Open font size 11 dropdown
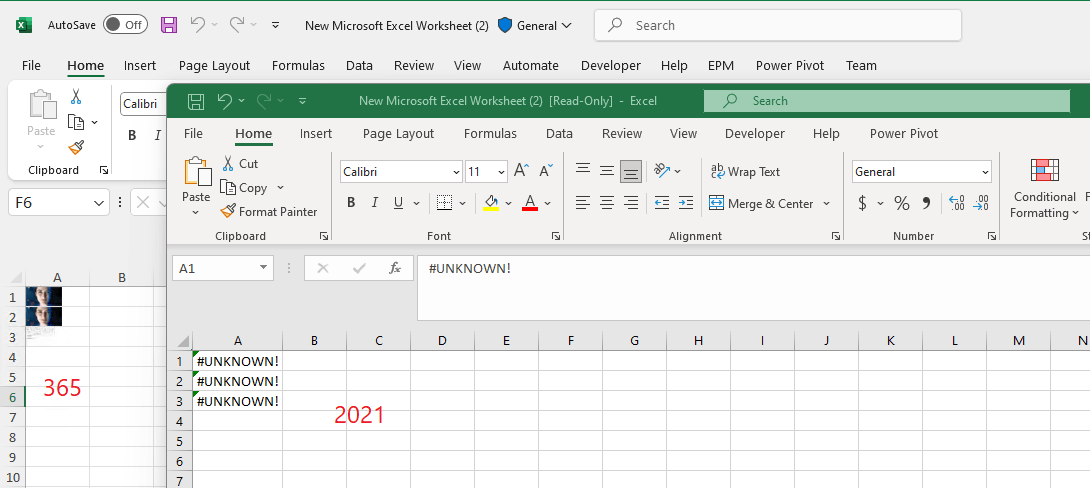Viewport: 1090px width, 488px height. (501, 172)
